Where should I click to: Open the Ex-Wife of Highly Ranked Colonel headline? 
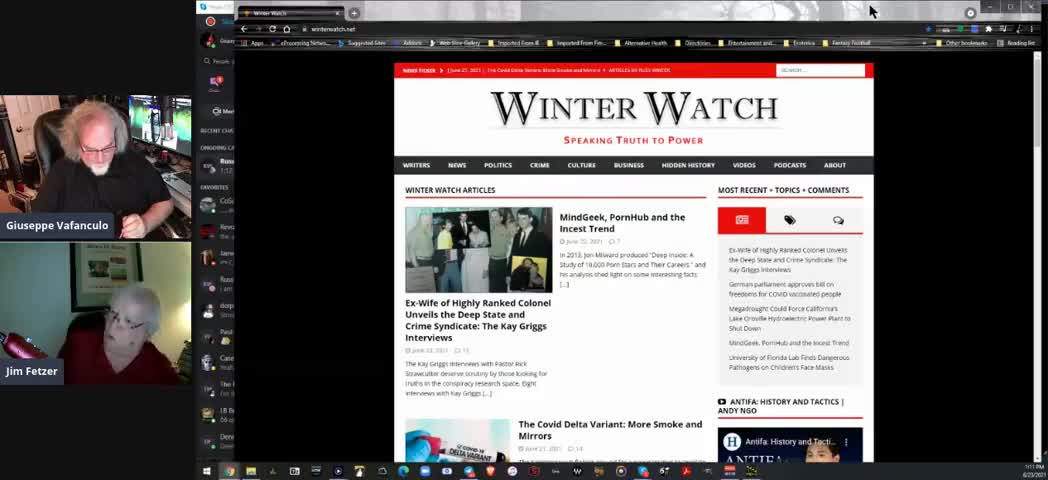(478, 320)
